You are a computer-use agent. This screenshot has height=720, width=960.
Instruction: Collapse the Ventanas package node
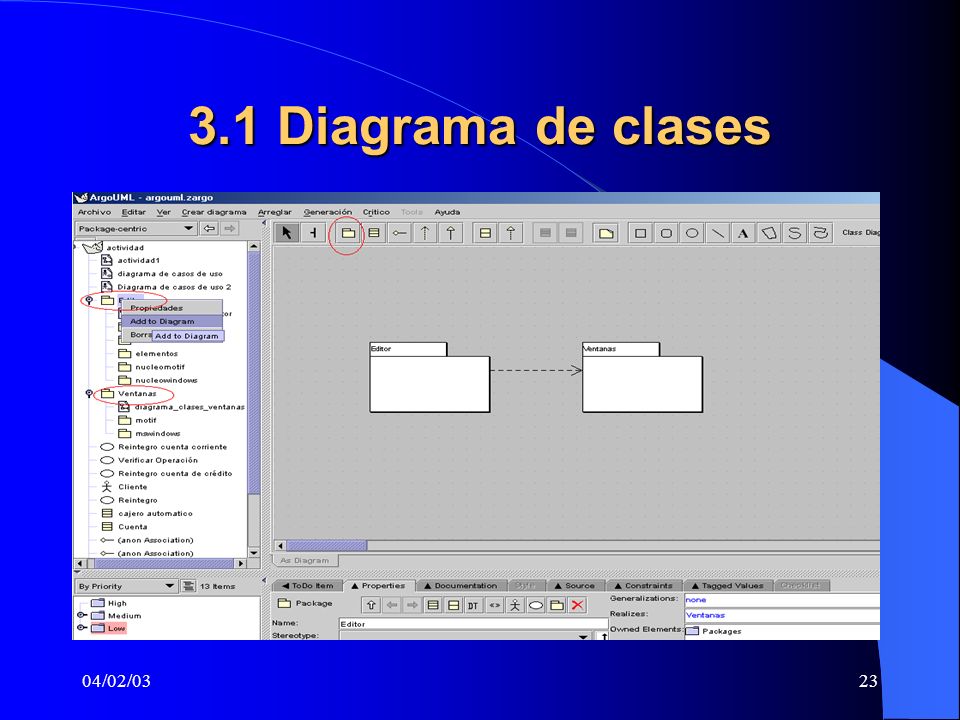(x=89, y=394)
